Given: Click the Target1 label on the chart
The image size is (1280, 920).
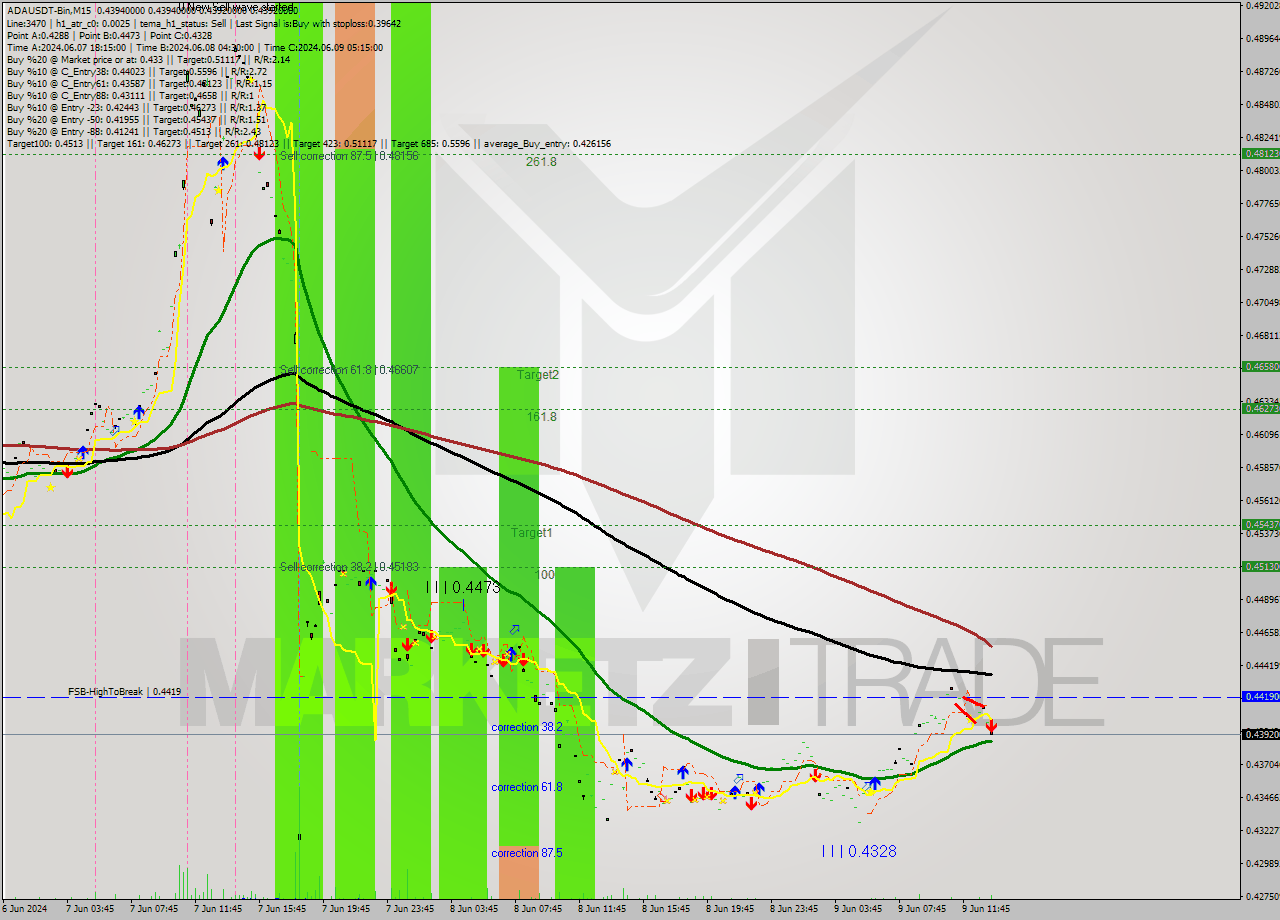Looking at the screenshot, I should [530, 532].
